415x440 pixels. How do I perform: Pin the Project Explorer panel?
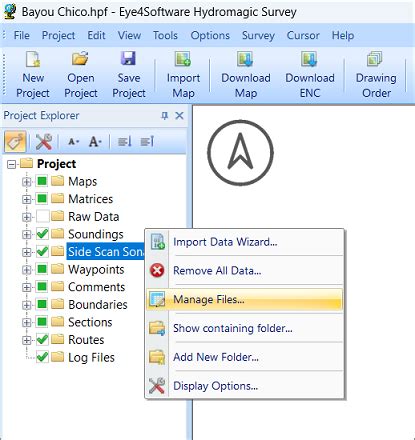coord(164,116)
